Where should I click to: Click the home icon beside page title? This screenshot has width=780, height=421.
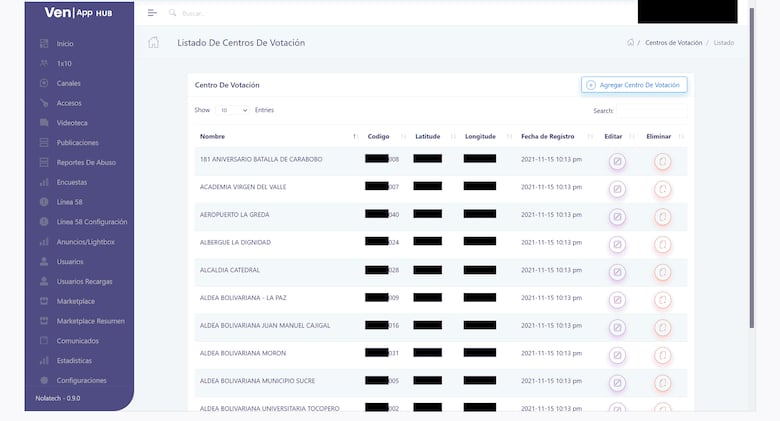153,43
